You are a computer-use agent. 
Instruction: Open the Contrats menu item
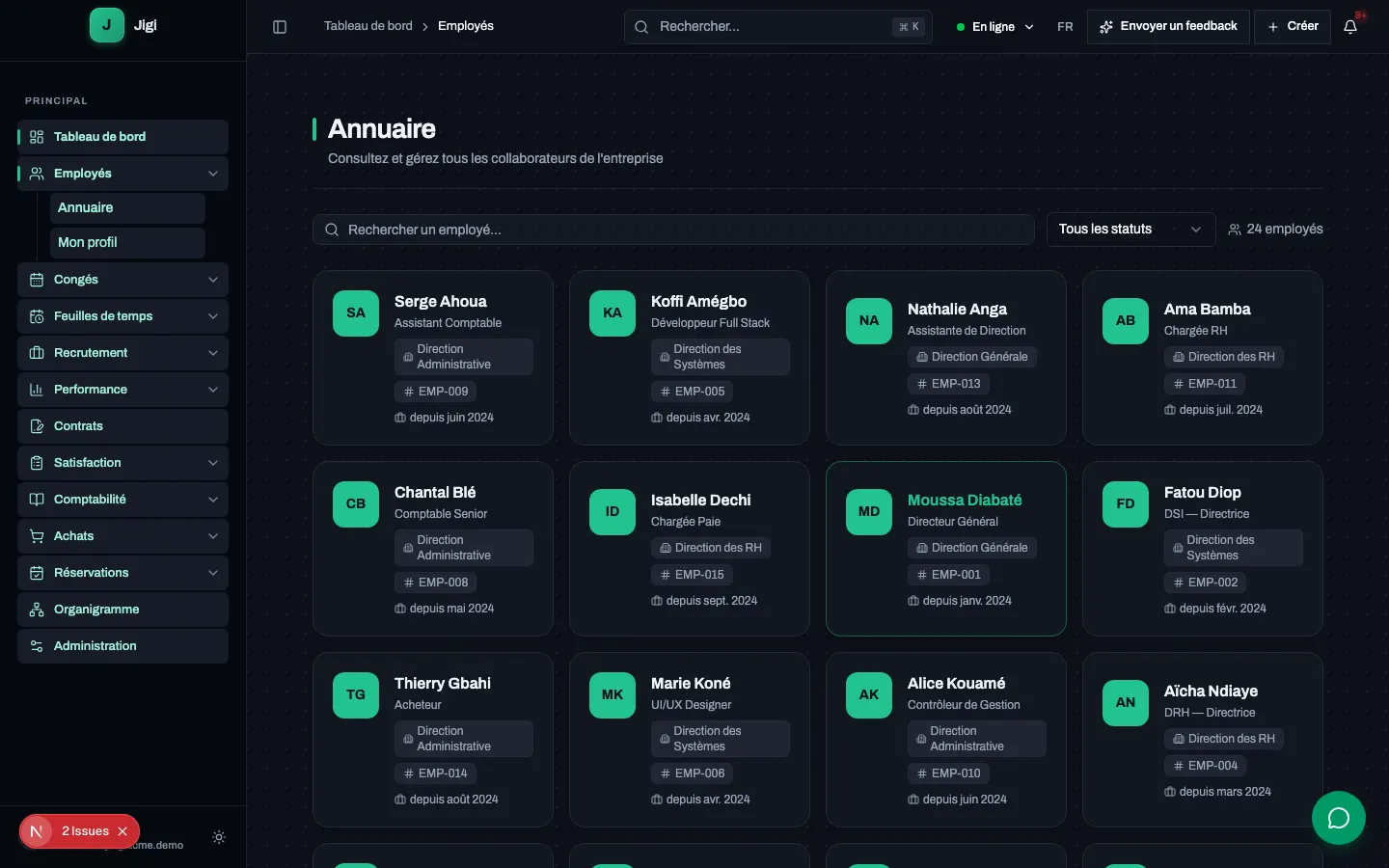pyautogui.click(x=123, y=426)
